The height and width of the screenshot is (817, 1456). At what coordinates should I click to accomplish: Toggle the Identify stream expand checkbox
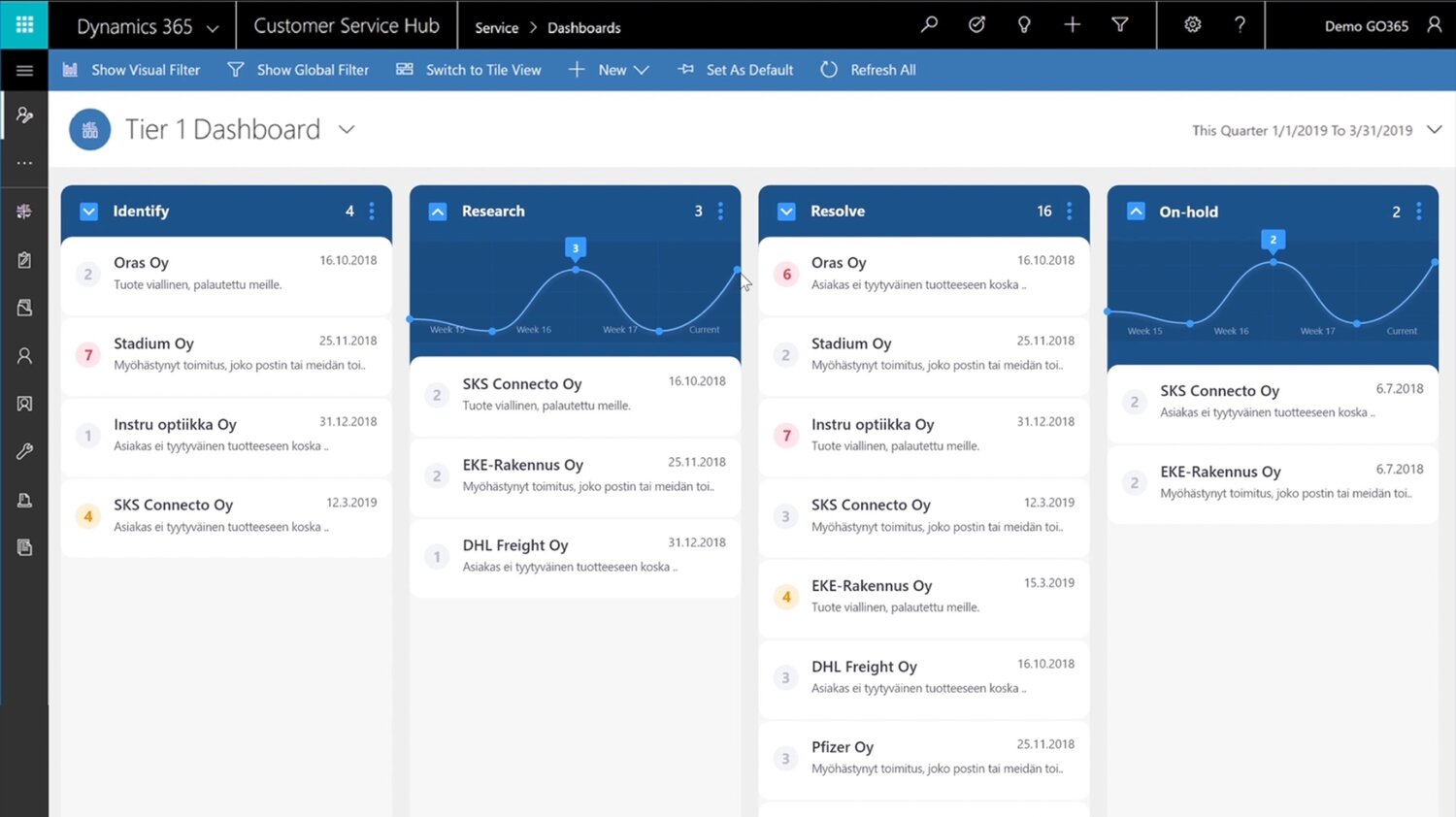tap(88, 211)
